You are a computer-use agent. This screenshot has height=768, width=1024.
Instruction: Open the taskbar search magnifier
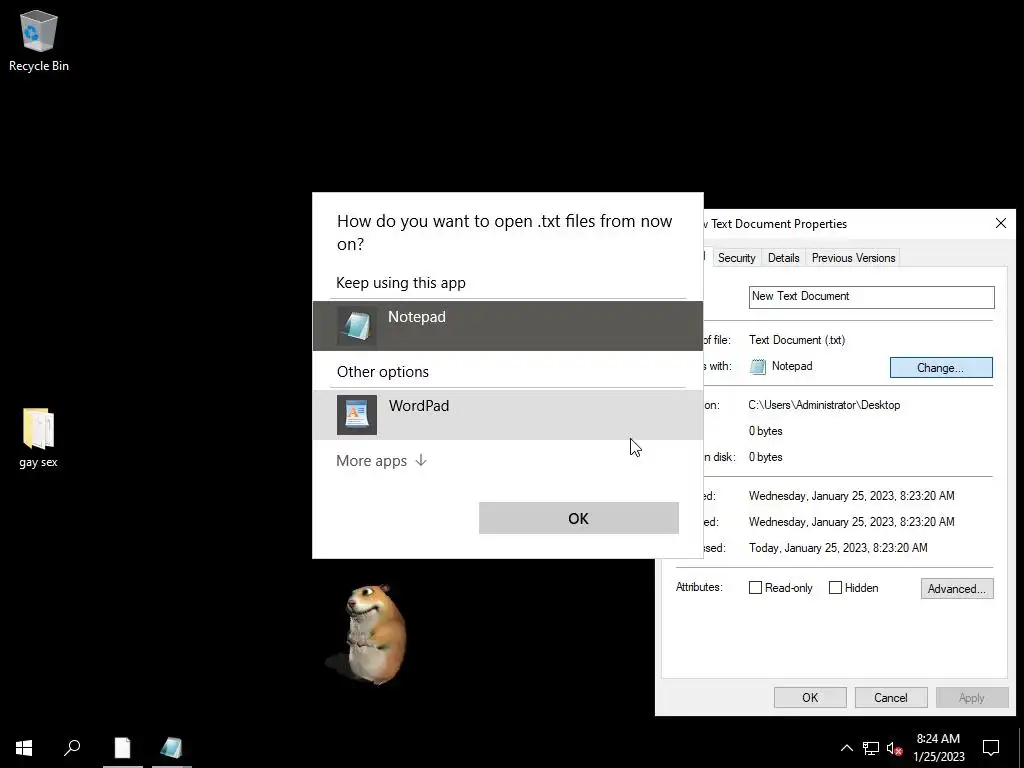click(72, 748)
